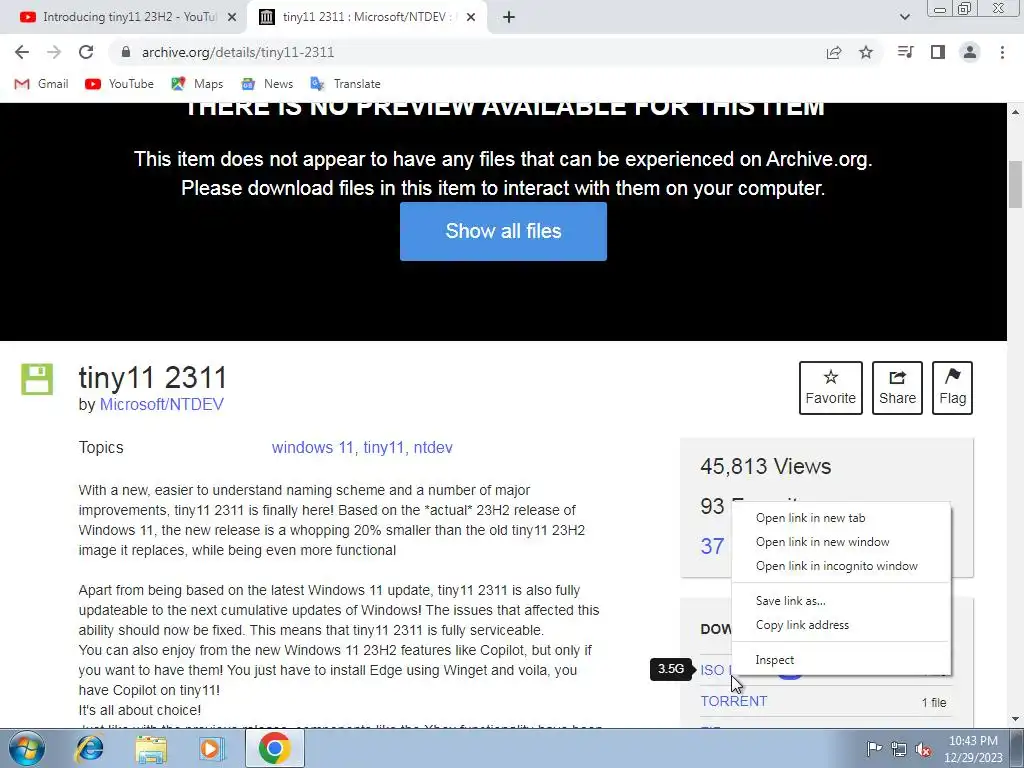Open media controls icon in toolbar
1024x768 pixels.
click(905, 52)
